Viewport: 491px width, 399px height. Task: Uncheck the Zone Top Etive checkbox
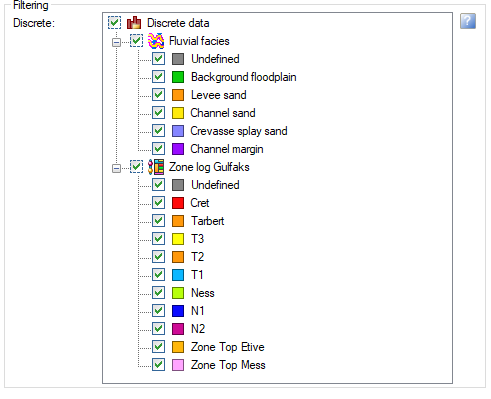click(158, 347)
